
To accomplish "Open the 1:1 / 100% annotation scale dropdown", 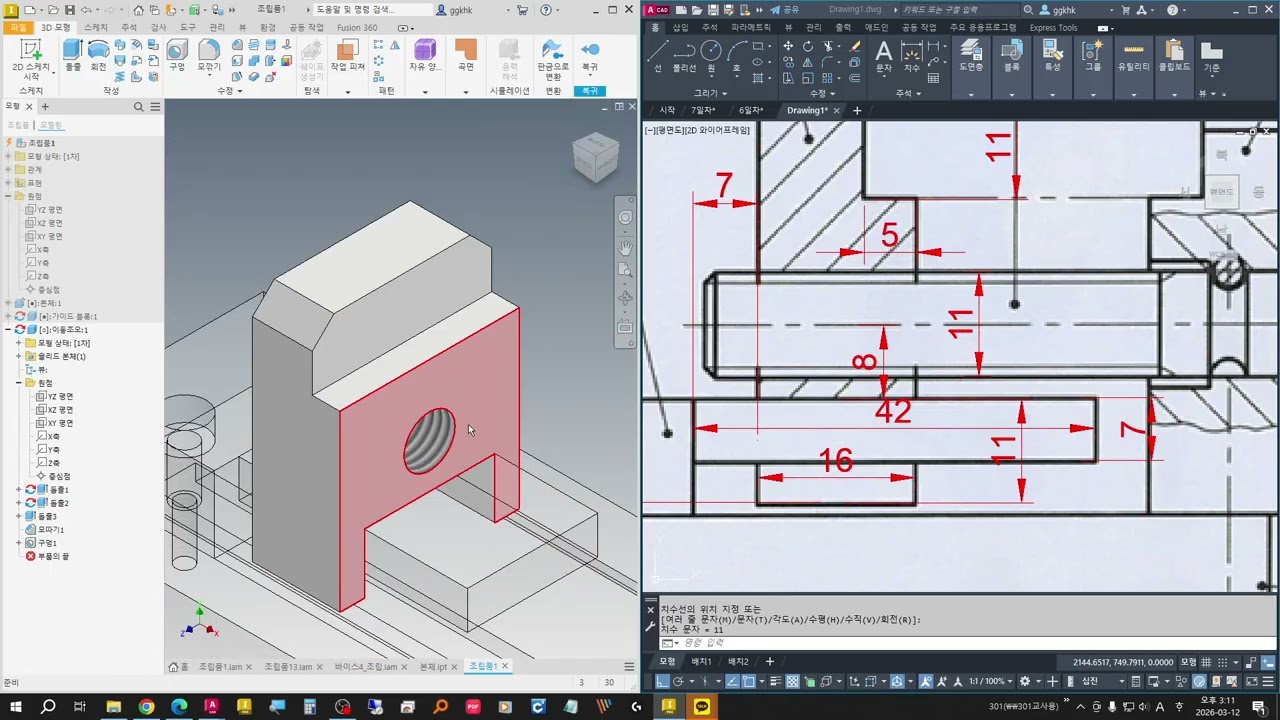I will 989,681.
